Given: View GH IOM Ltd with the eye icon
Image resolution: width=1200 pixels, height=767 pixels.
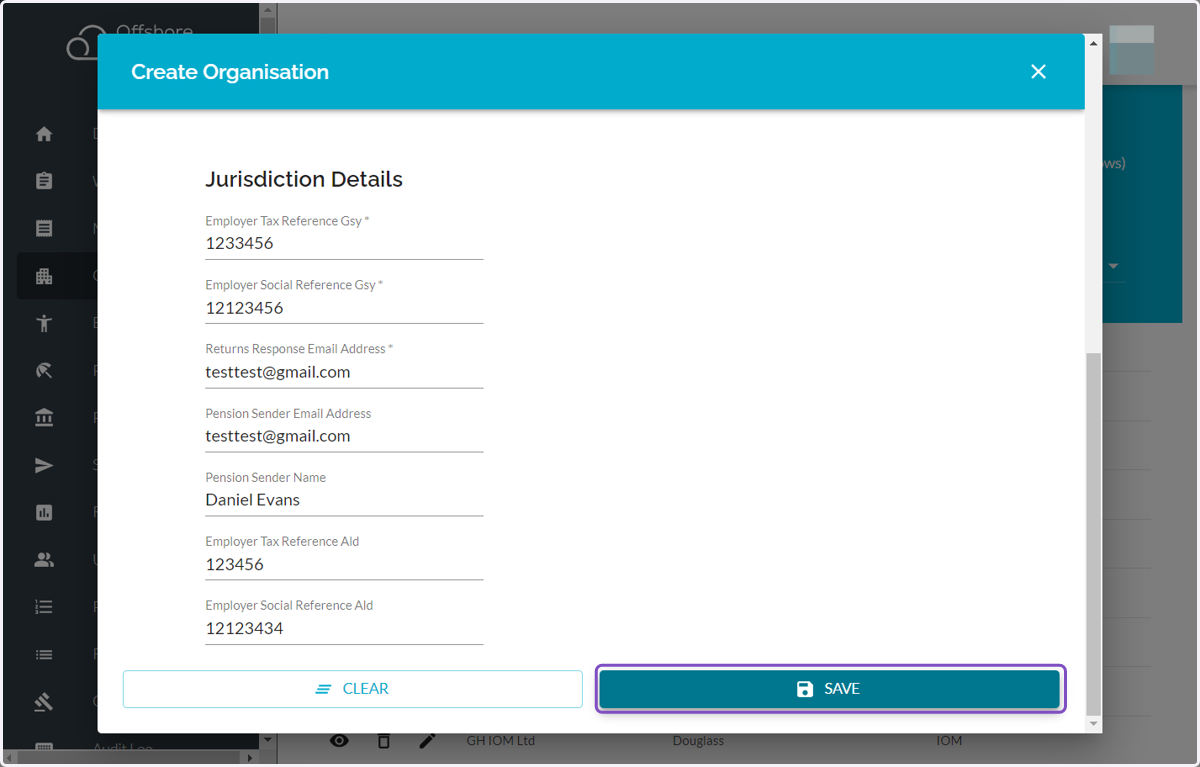Looking at the screenshot, I should pos(340,741).
